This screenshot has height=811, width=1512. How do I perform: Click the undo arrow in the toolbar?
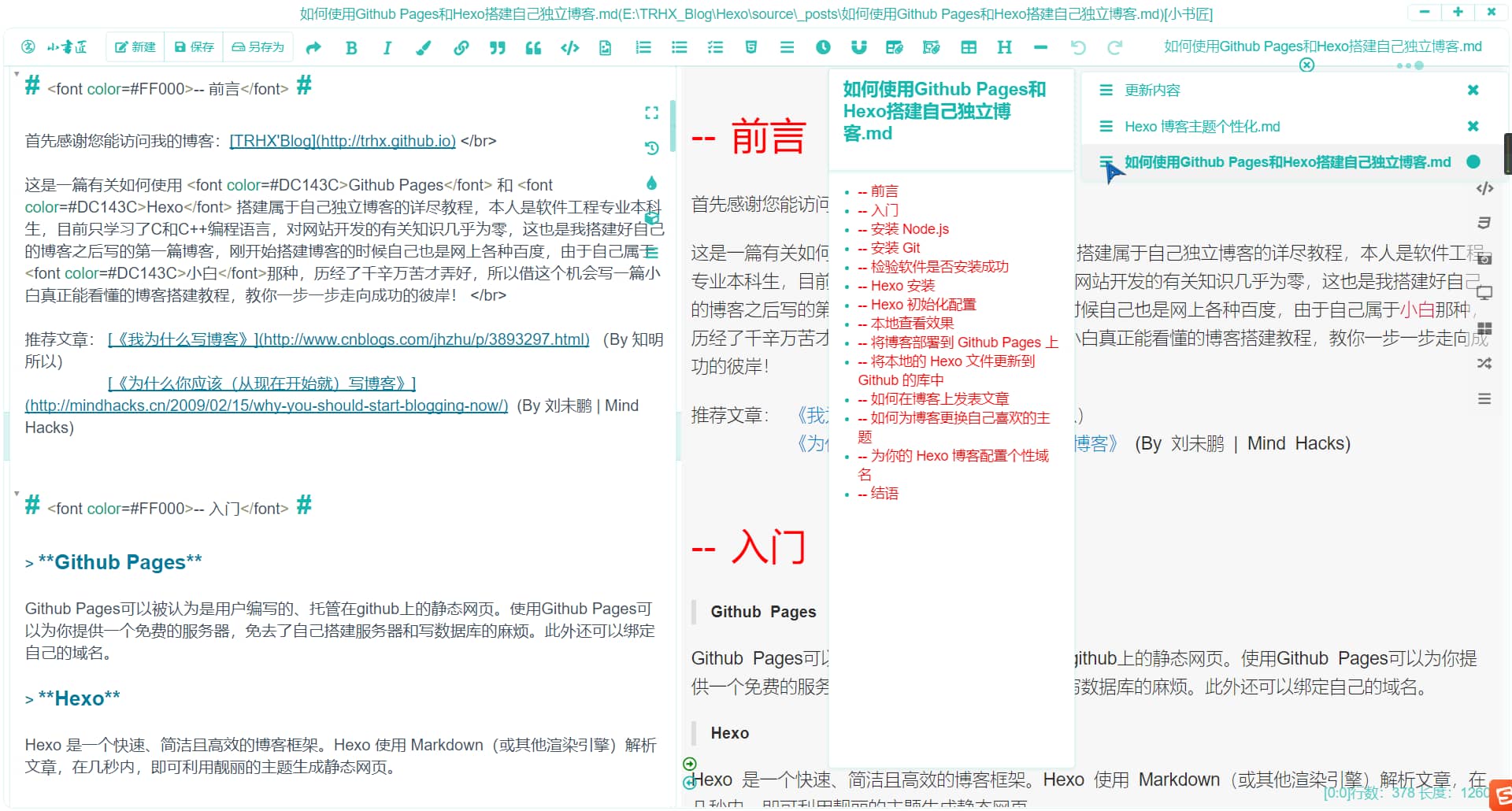pos(1078,48)
